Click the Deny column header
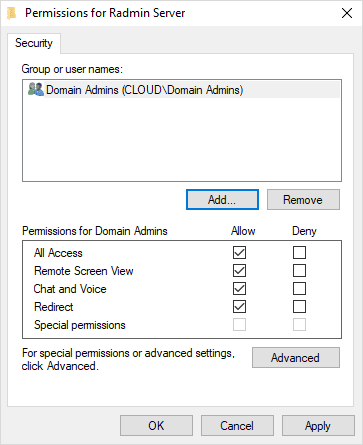The width and height of the screenshot is (363, 445). coord(304,231)
